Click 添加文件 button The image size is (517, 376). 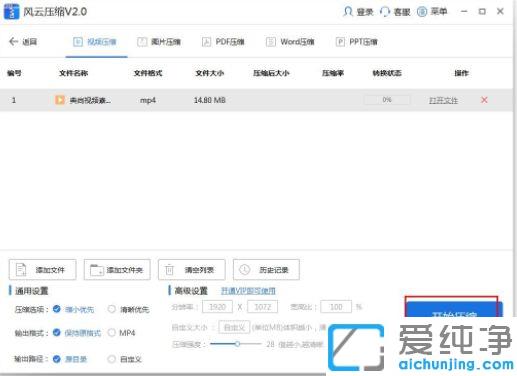click(x=42, y=270)
